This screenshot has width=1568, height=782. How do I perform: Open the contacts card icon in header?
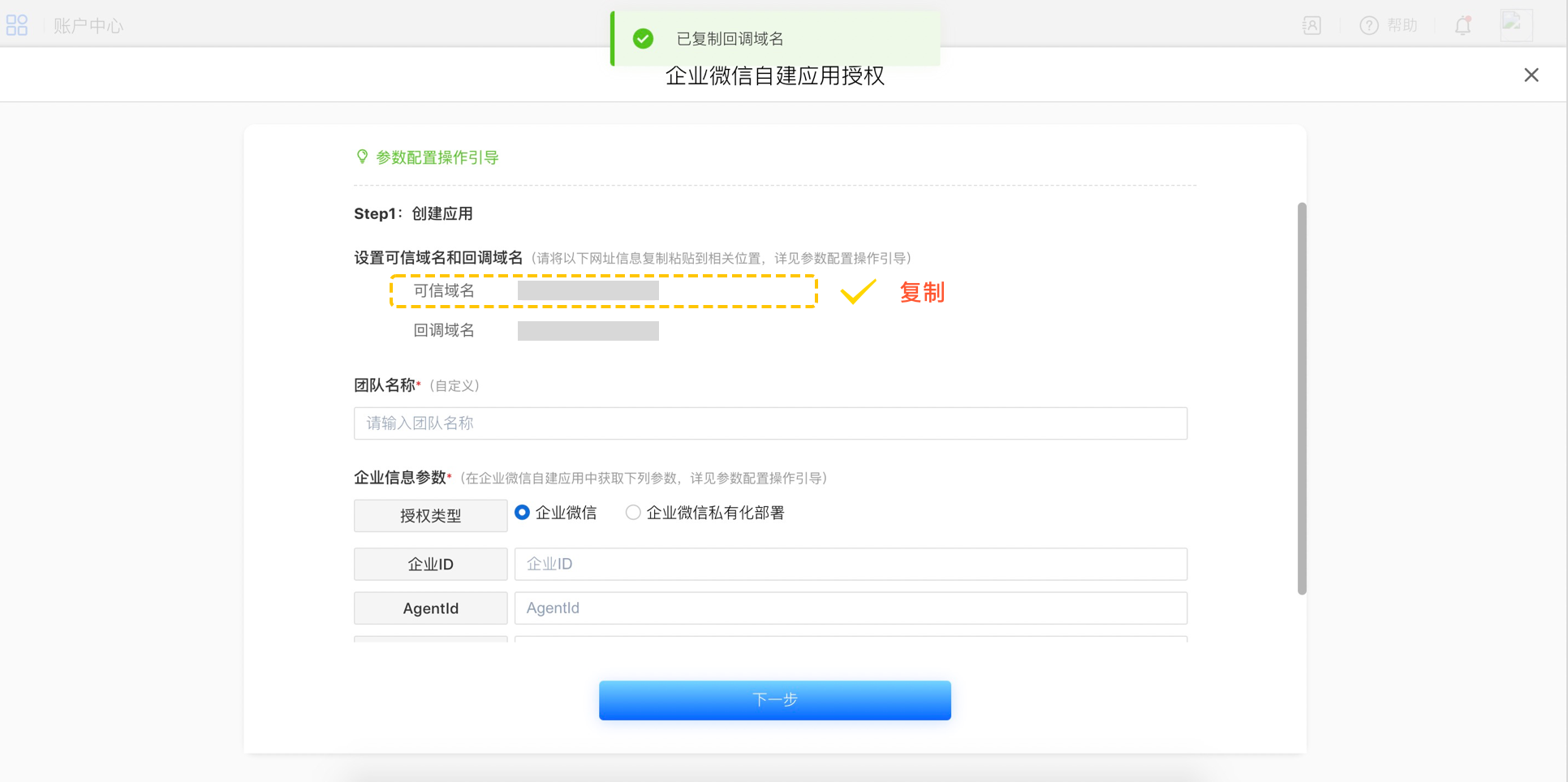1312,25
